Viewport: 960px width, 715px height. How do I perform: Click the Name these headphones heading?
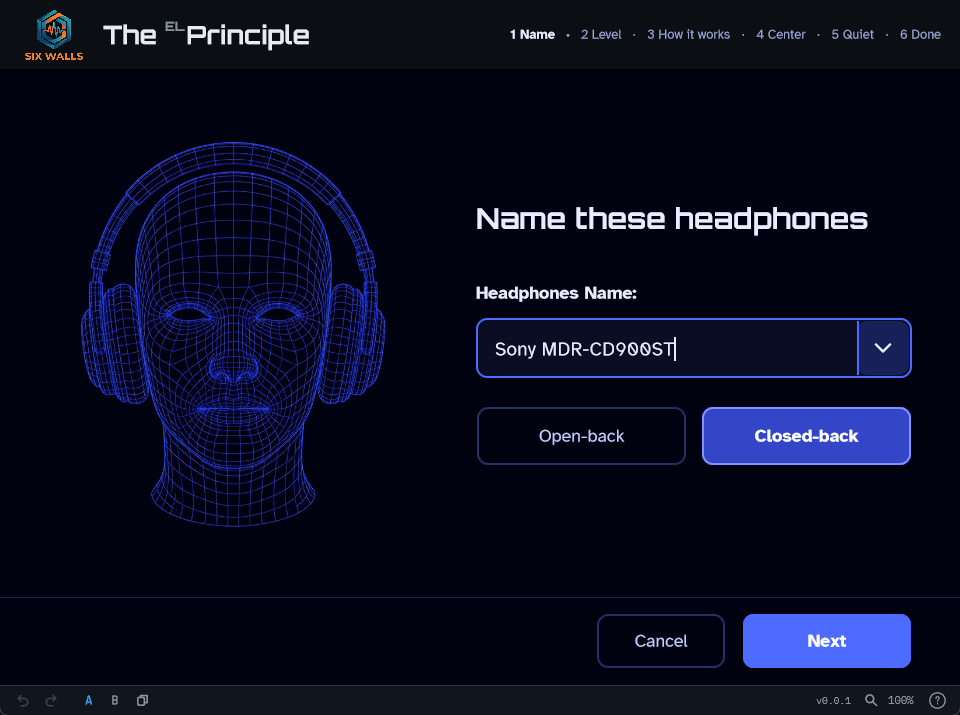(672, 219)
